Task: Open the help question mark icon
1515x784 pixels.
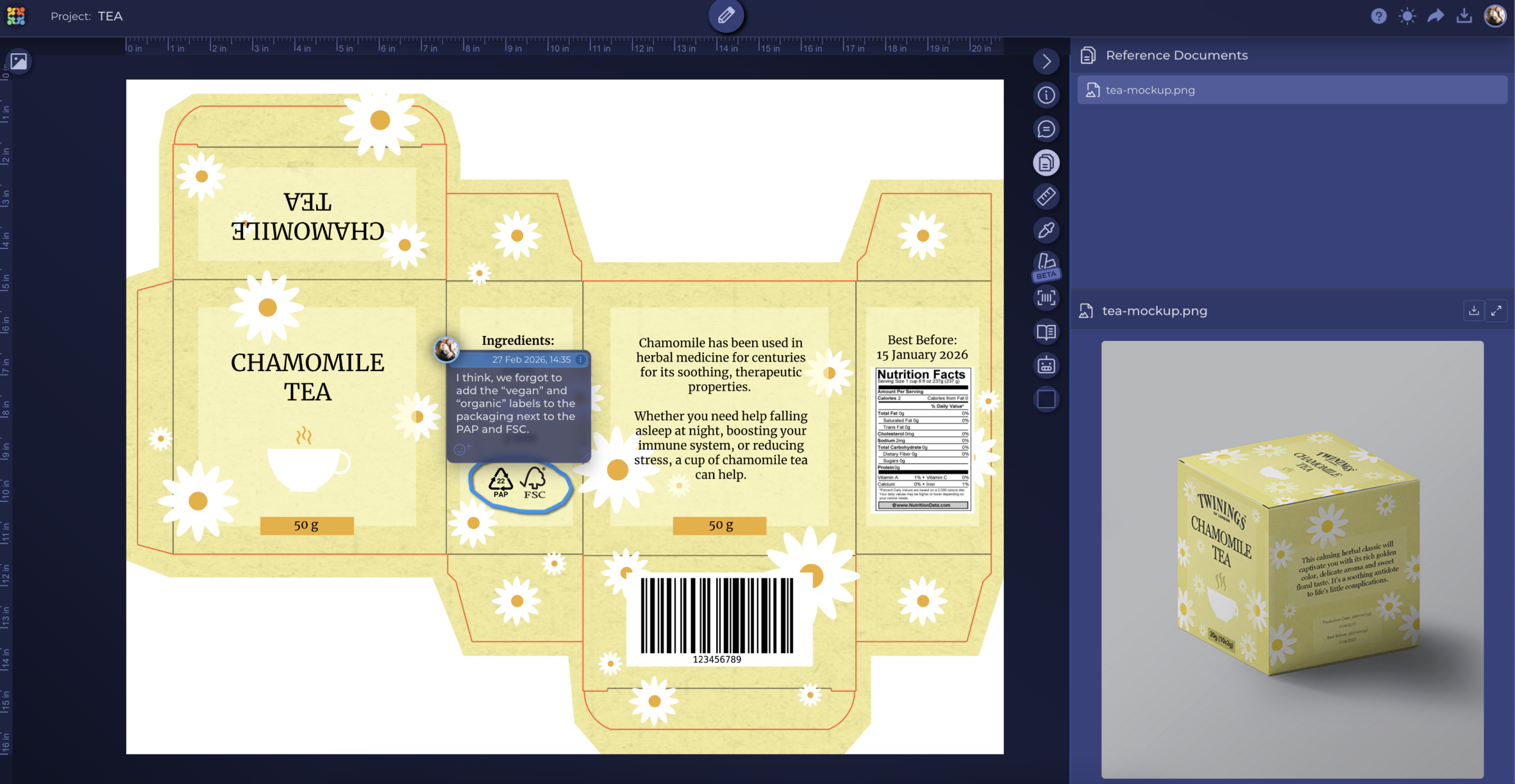Action: (x=1378, y=16)
